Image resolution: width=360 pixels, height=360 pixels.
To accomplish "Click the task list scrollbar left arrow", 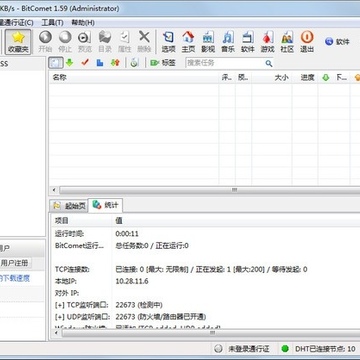I will (54, 190).
